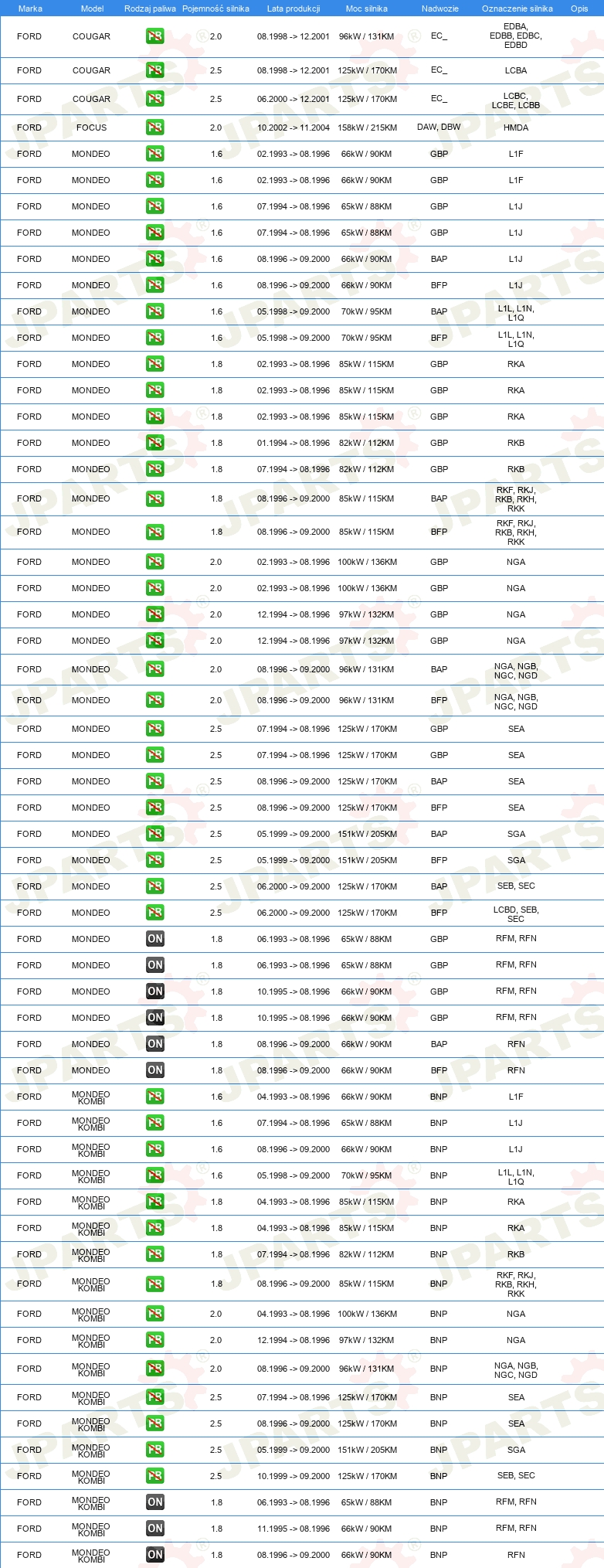Click diesel icon in Mondeo Kombi BNP RFN row

(155, 1555)
